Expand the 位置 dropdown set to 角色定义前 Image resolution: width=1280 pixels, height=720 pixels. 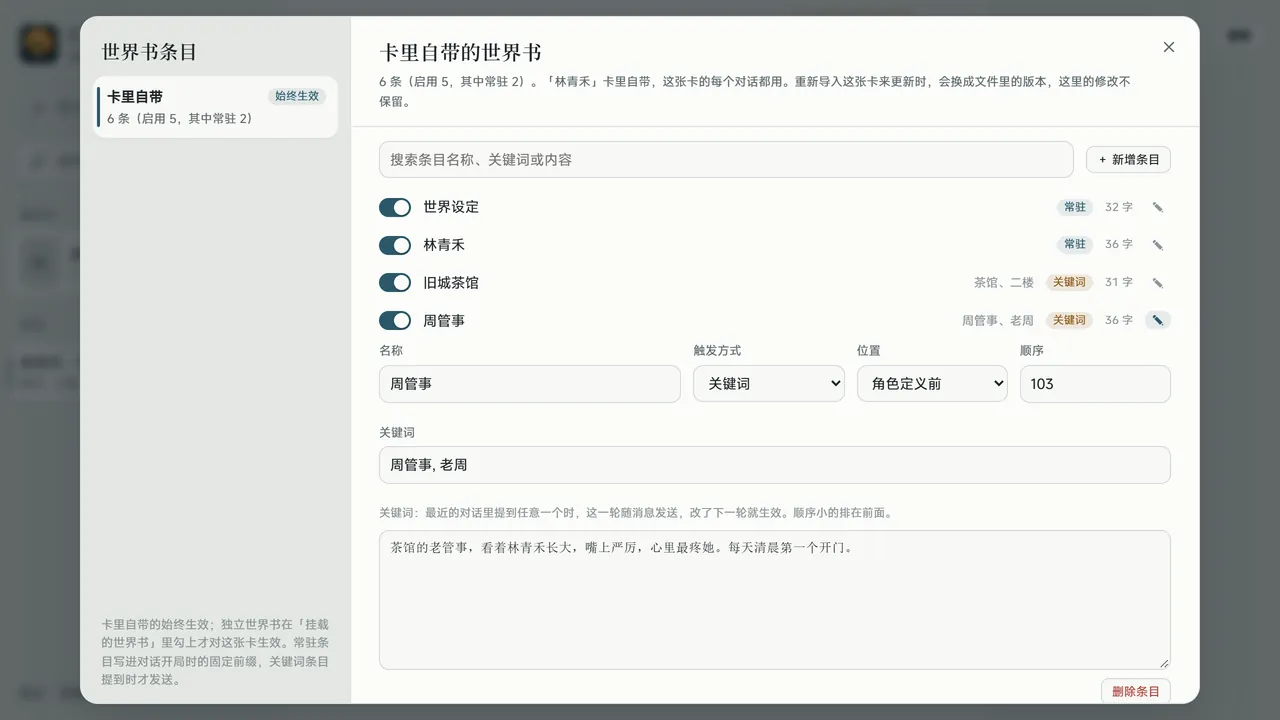point(932,384)
